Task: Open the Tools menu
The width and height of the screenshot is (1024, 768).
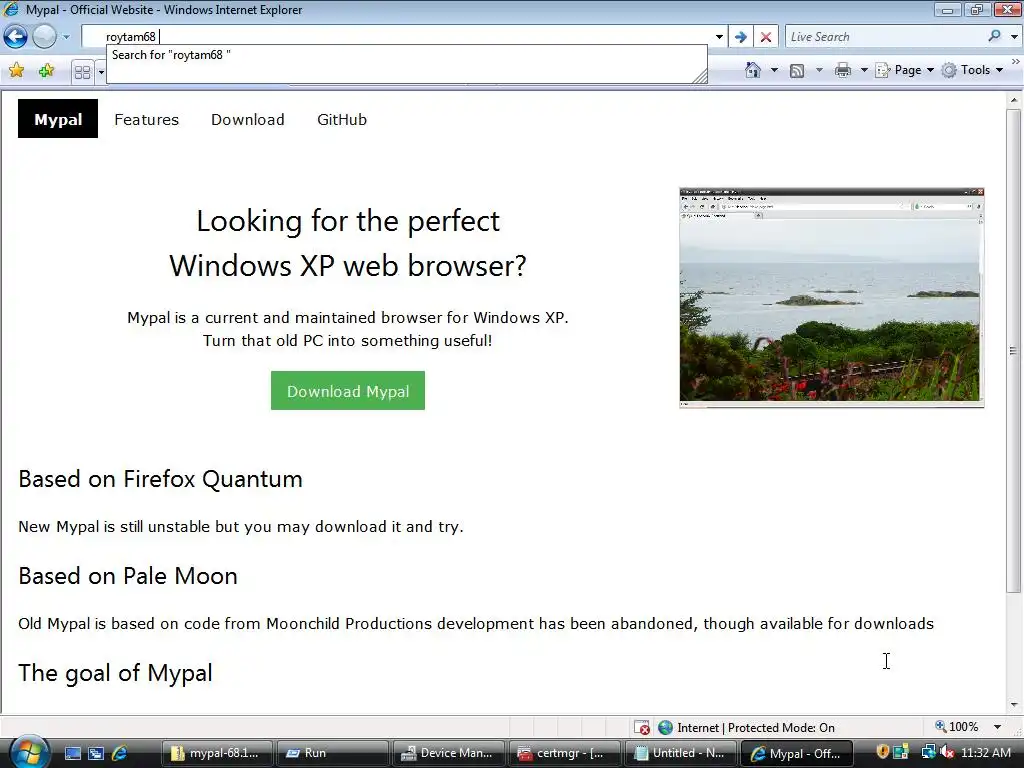Action: click(972, 70)
